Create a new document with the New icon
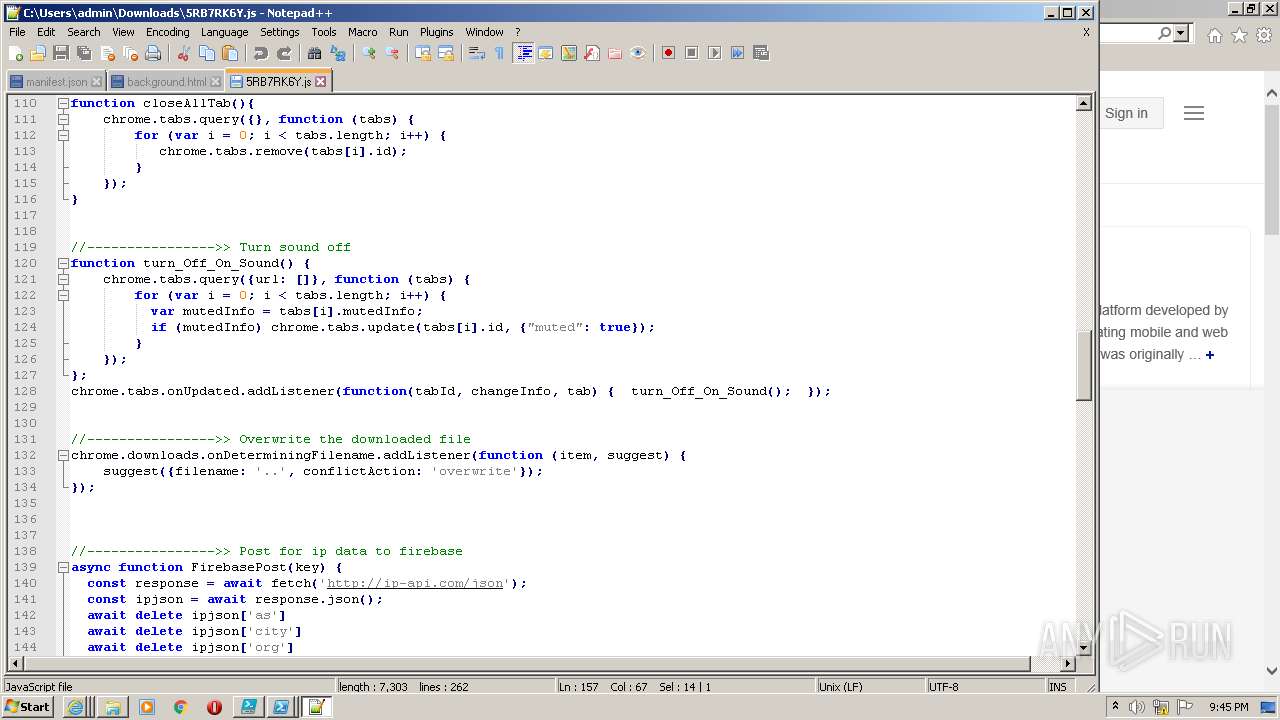1280x720 pixels. [16, 53]
